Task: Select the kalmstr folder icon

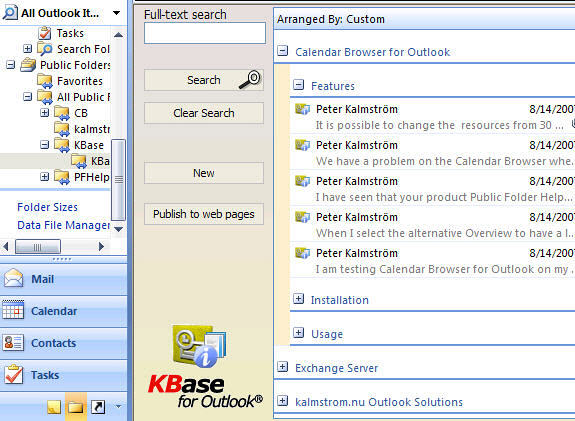Action: coord(62,129)
